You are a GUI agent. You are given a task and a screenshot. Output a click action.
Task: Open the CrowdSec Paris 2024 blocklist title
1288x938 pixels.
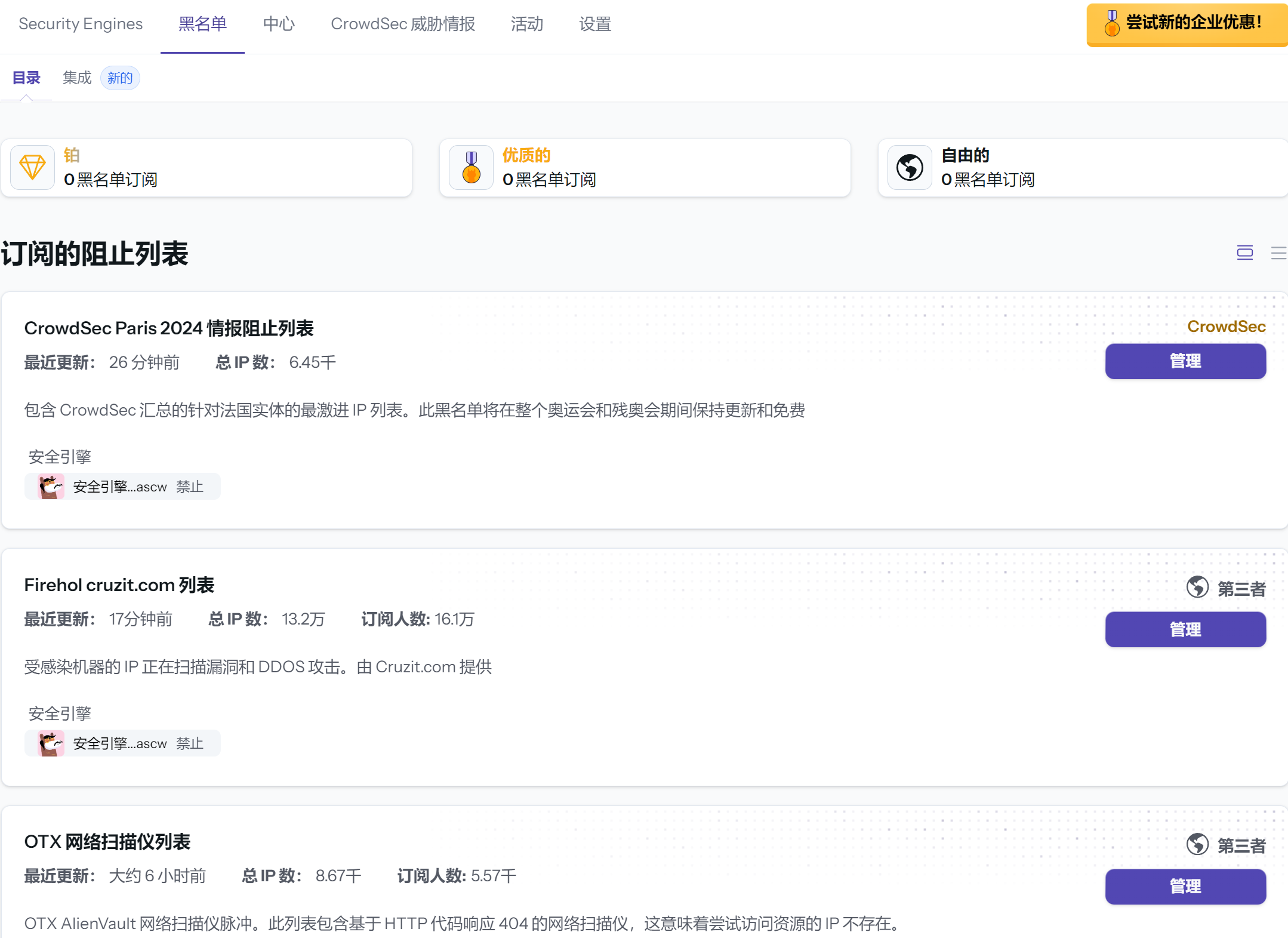coord(169,328)
